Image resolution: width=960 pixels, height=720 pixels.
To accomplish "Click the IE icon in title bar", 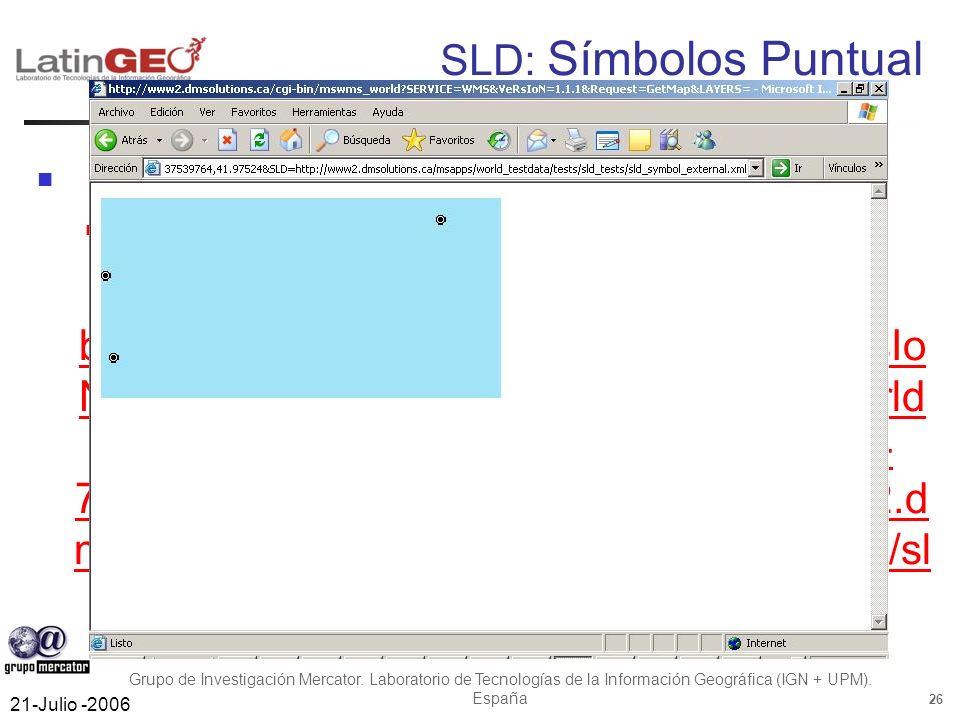I will [98, 89].
